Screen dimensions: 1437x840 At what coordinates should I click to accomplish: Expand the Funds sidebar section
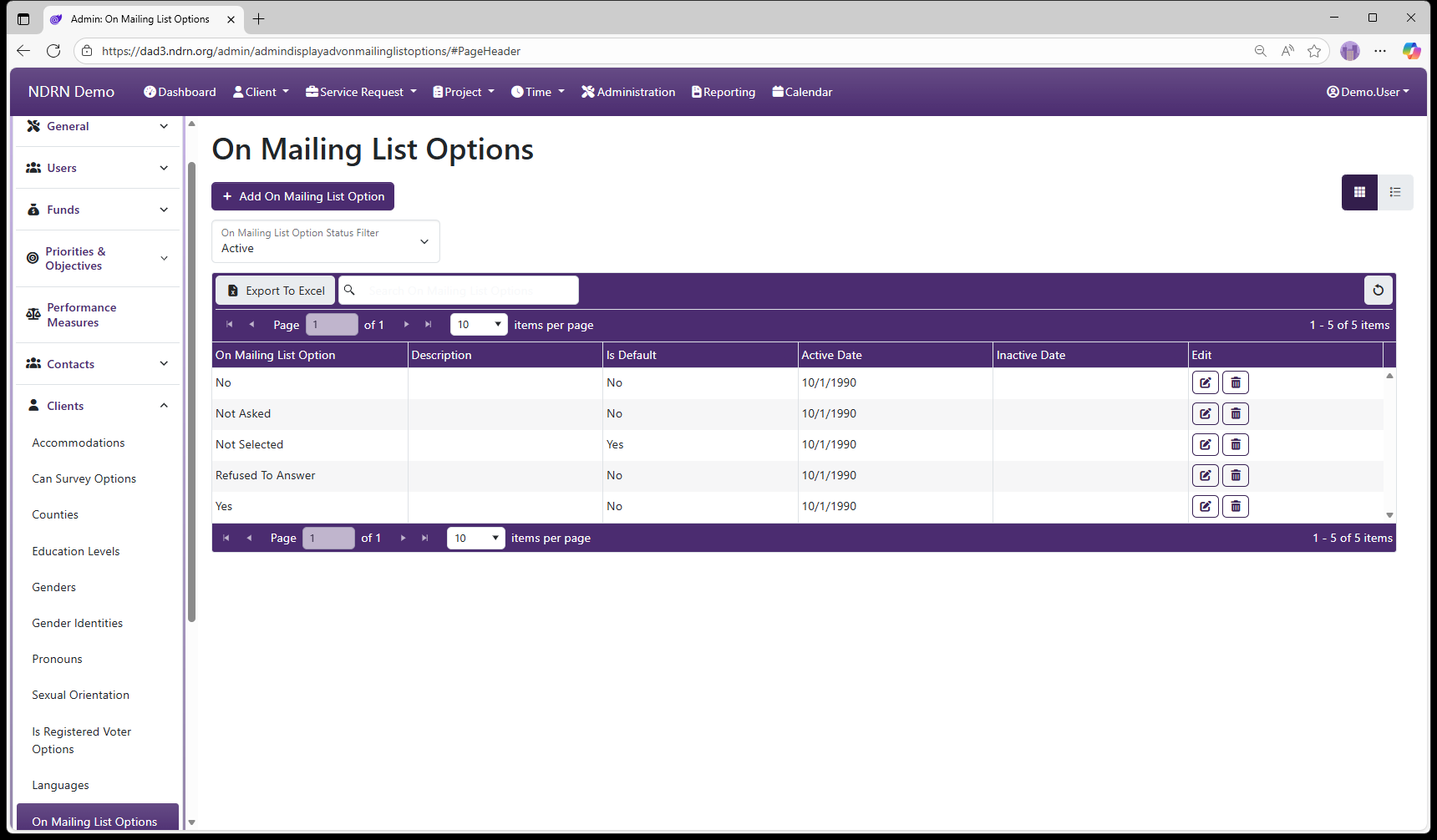pyautogui.click(x=98, y=210)
